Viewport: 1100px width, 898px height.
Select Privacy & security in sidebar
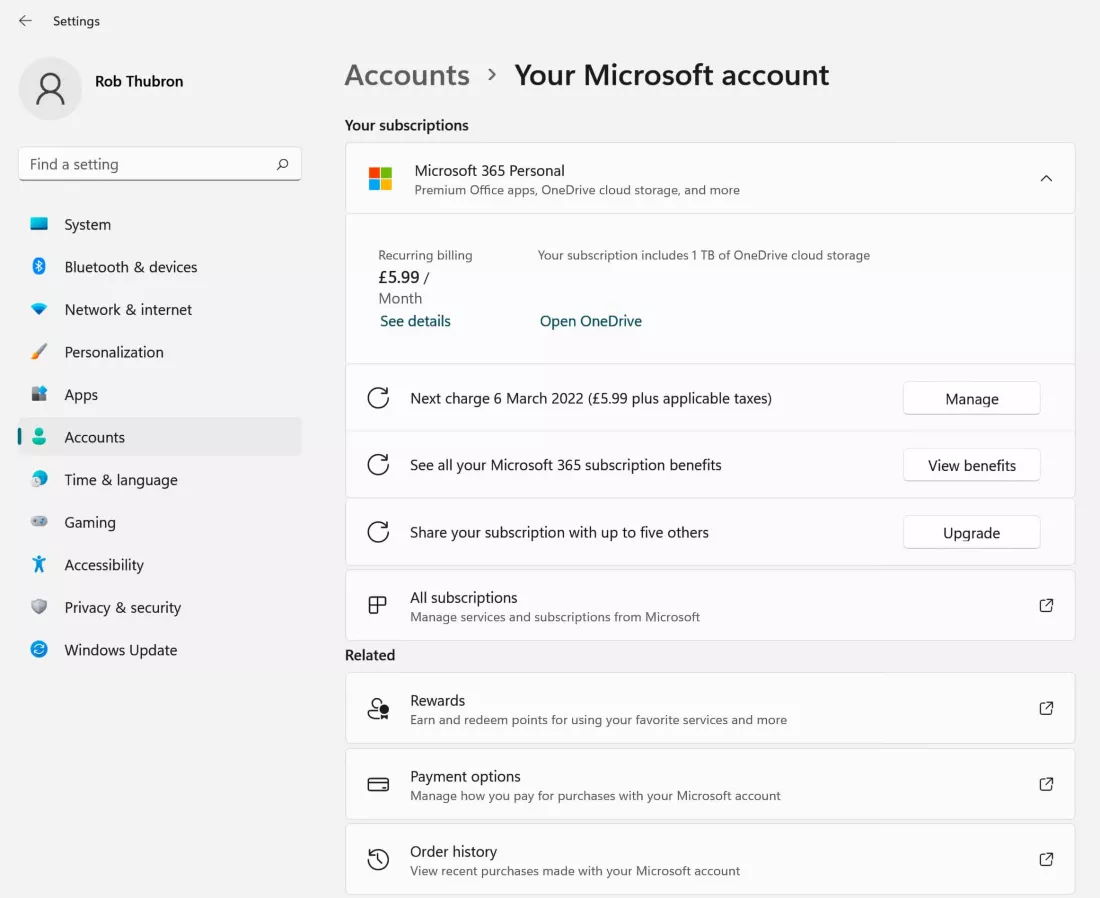click(122, 607)
